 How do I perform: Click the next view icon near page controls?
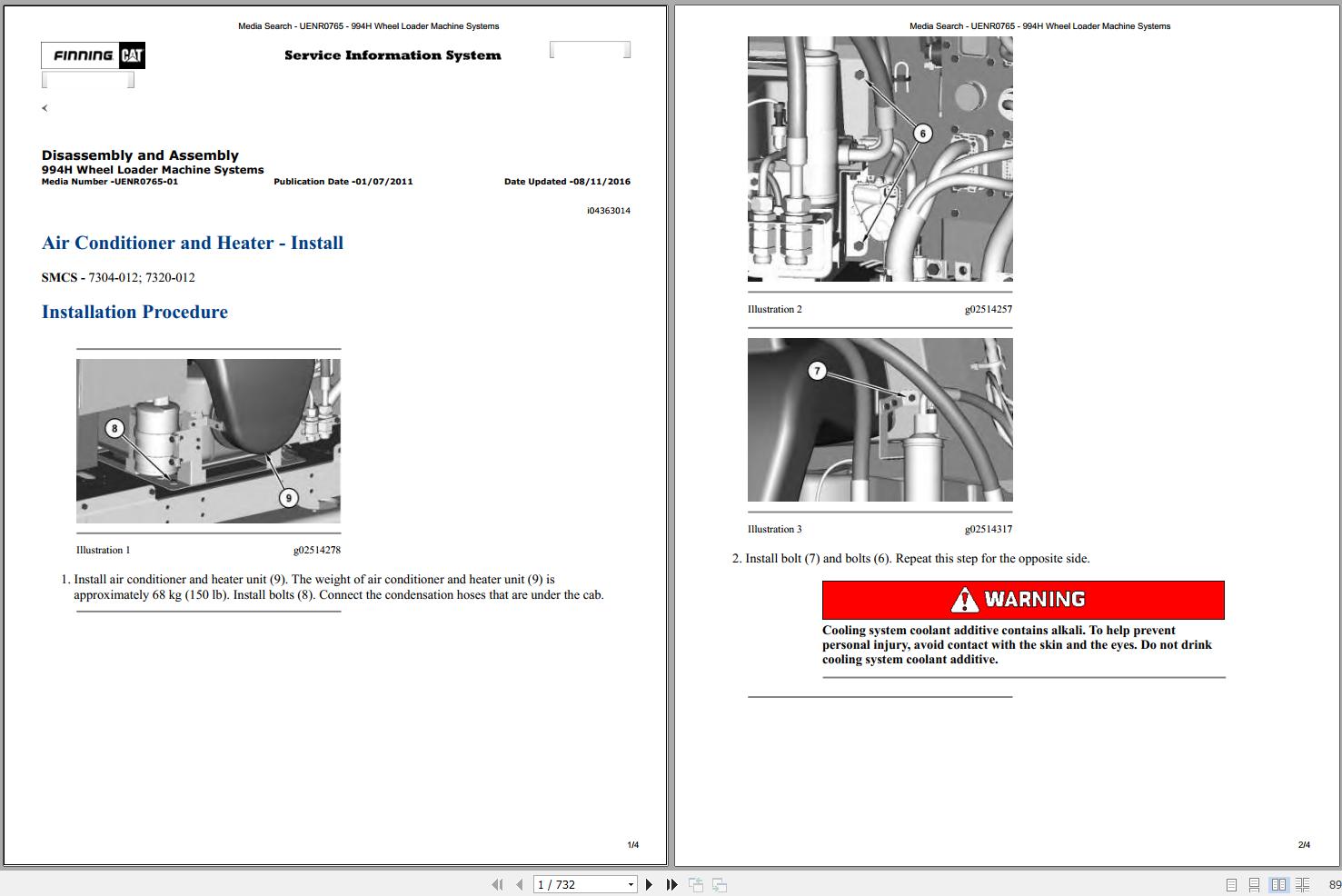coord(719,883)
